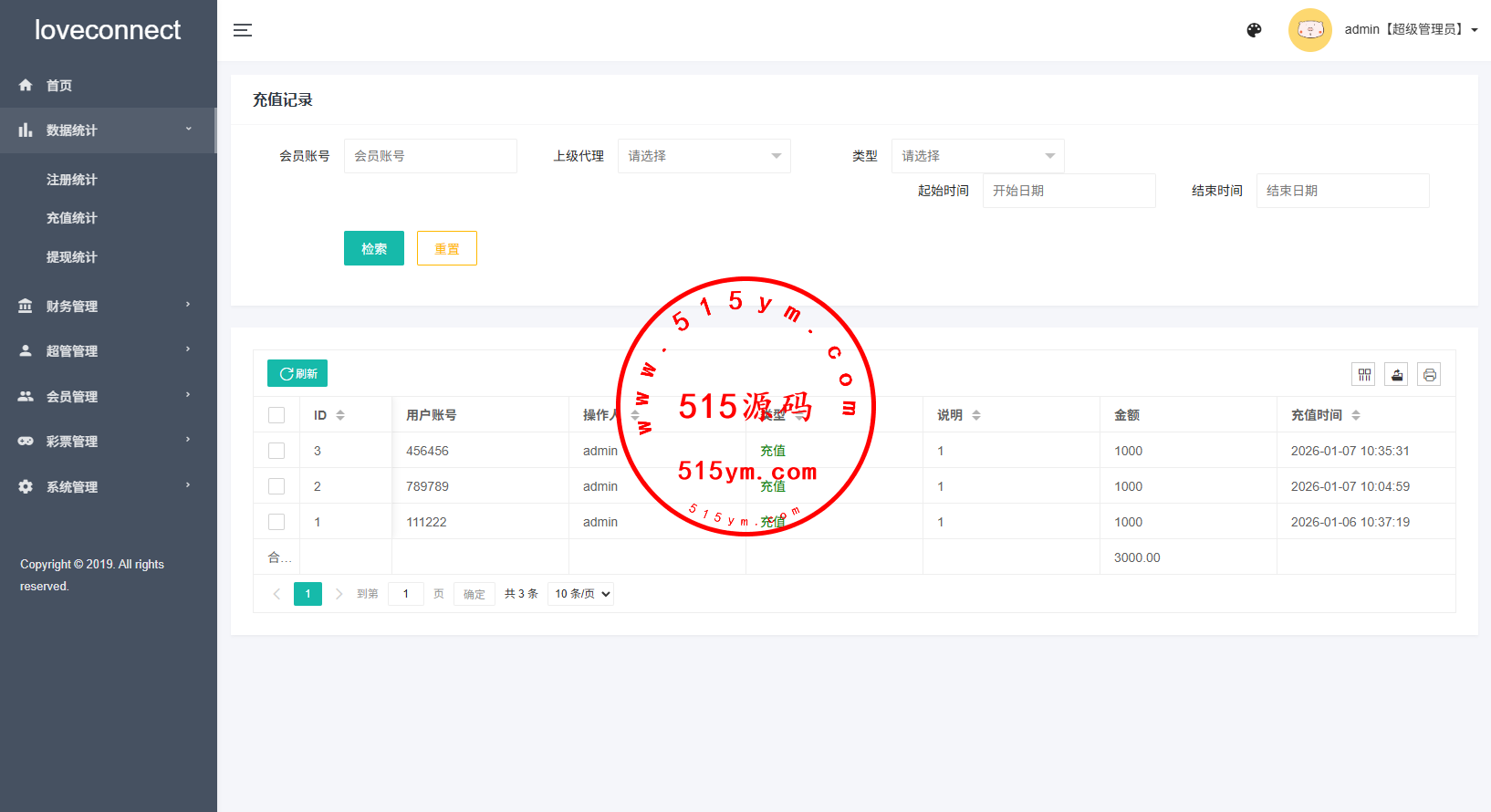This screenshot has width=1491, height=812.
Task: Click the 刷新 refresh button
Action: 297,373
